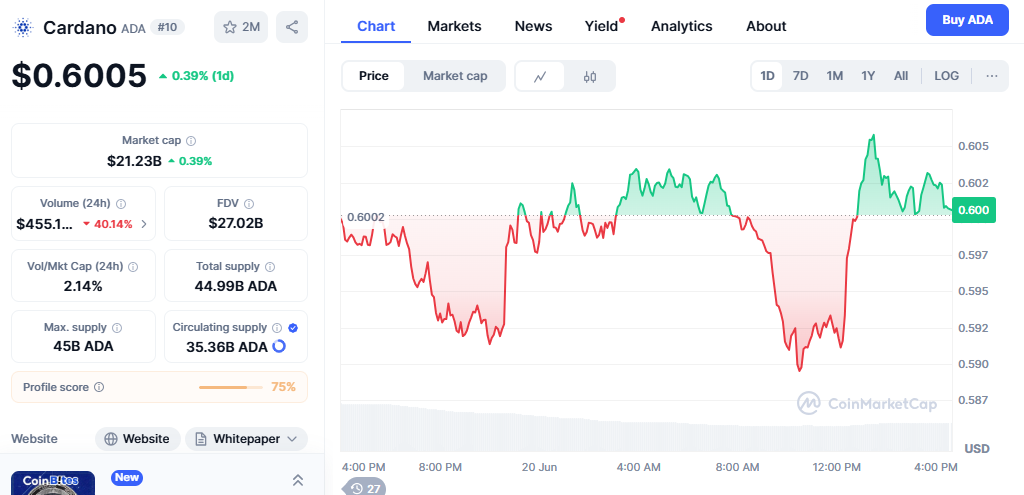Click the Buy ADA button
Viewport: 1024px width, 495px height.
[x=967, y=20]
